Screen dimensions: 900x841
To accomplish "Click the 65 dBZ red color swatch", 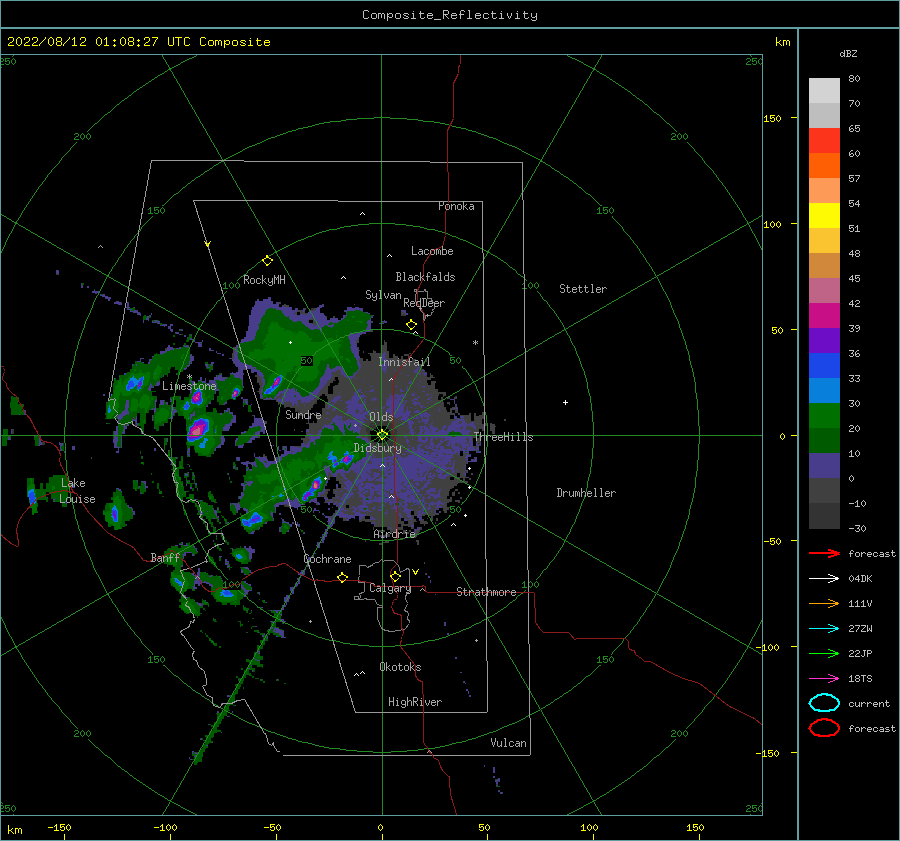I will 824,140.
